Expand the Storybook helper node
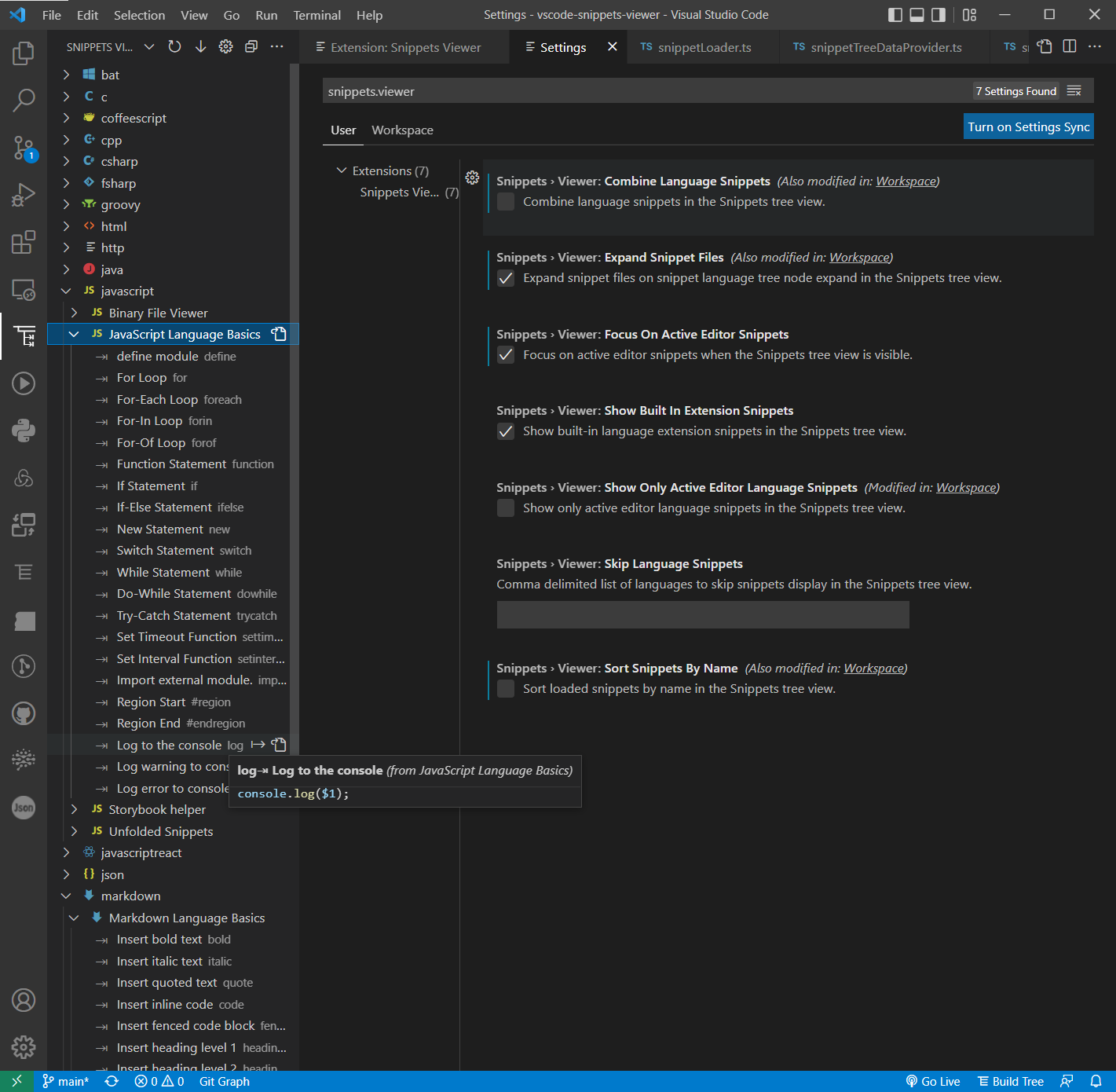 pos(74,809)
